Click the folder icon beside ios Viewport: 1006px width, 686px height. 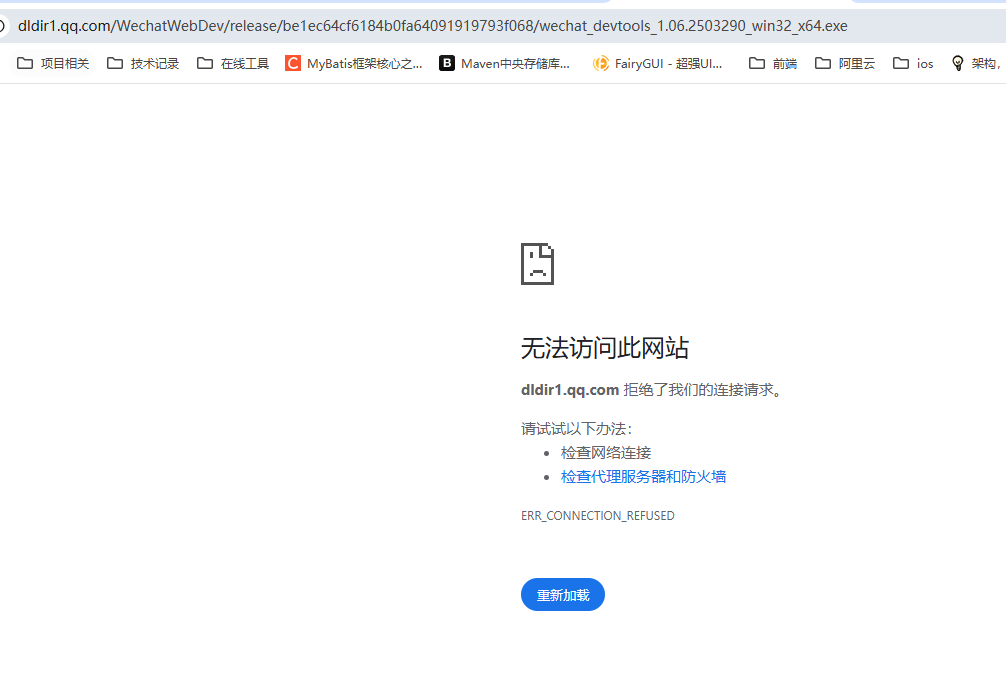tap(901, 63)
